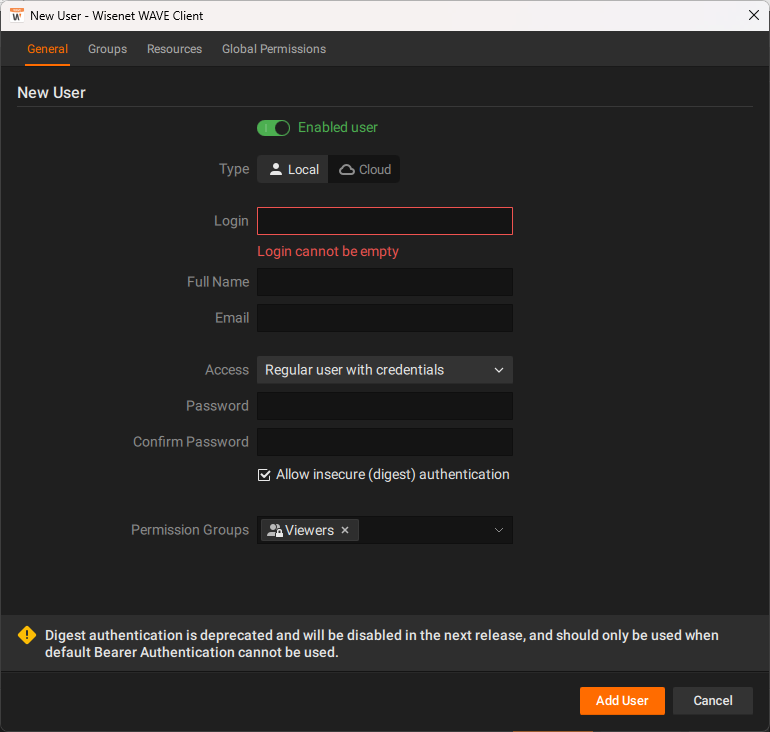Open the Groups tab
This screenshot has height=732, width=770.
click(108, 49)
